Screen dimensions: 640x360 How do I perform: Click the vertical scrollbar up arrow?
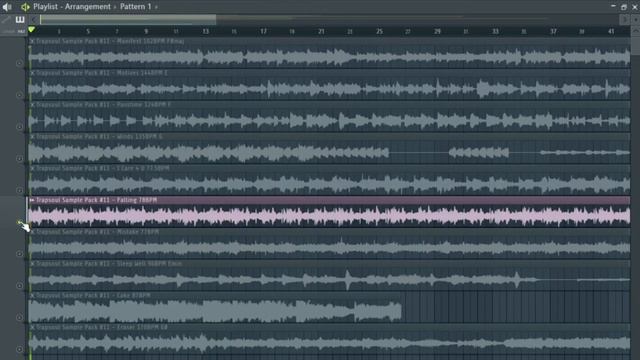[636, 31]
